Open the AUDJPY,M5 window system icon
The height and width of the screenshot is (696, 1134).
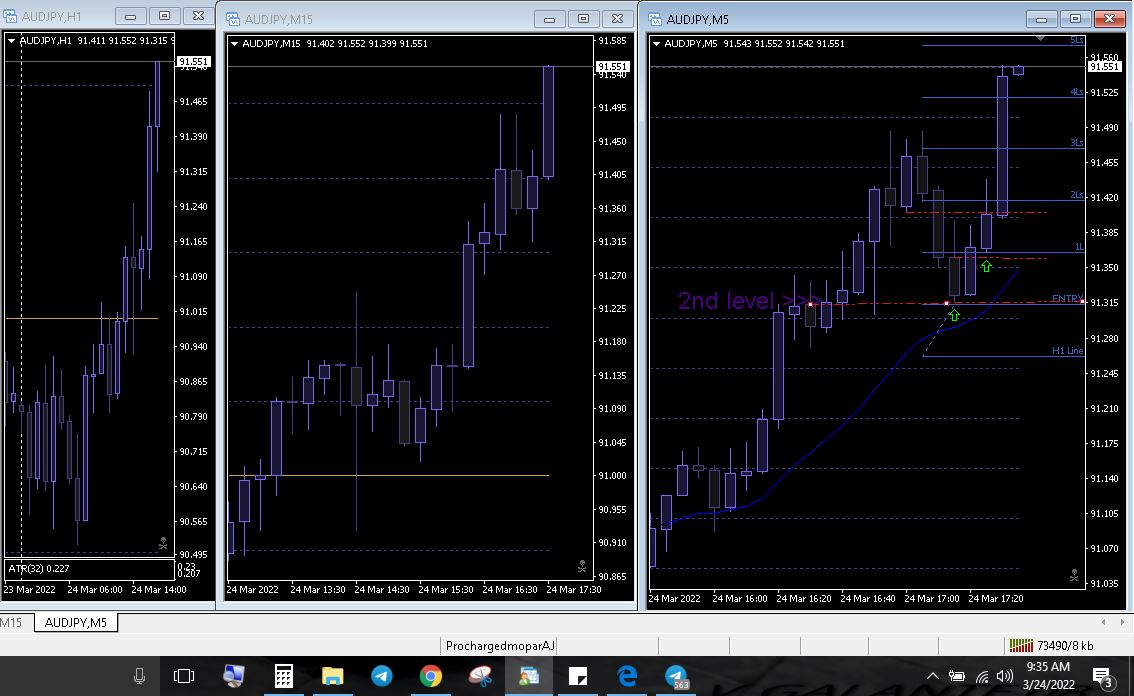(655, 19)
